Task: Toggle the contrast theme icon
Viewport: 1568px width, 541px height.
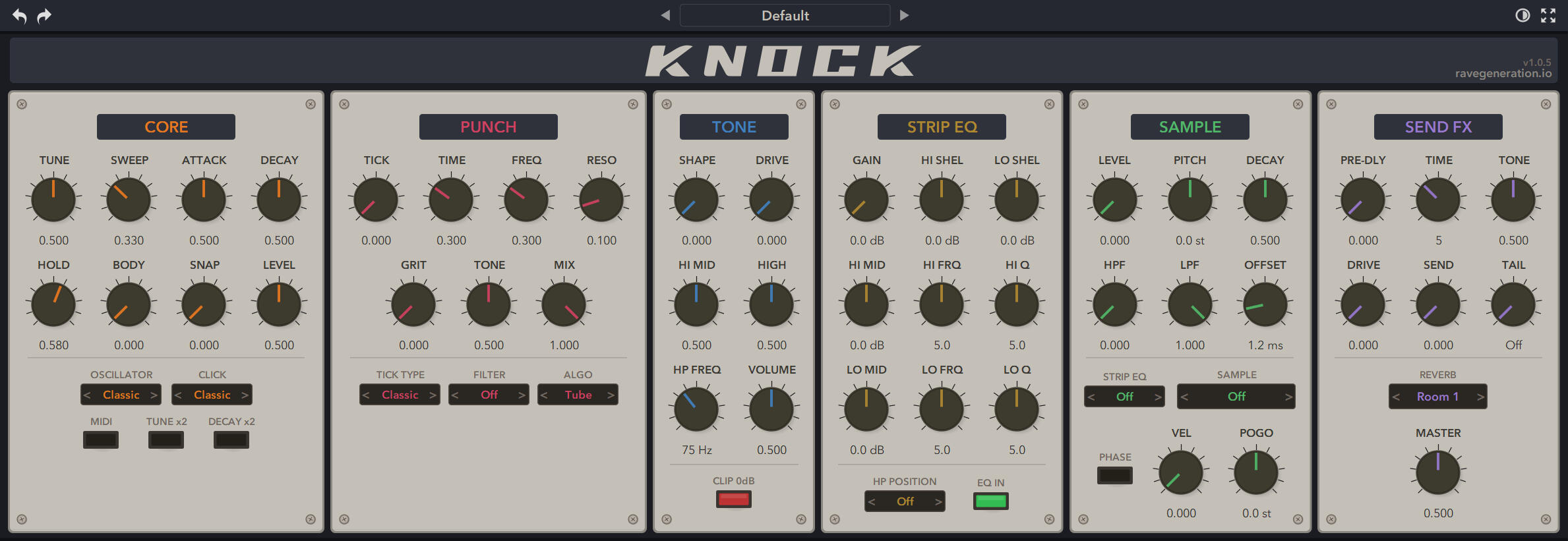Action: 1522,16
